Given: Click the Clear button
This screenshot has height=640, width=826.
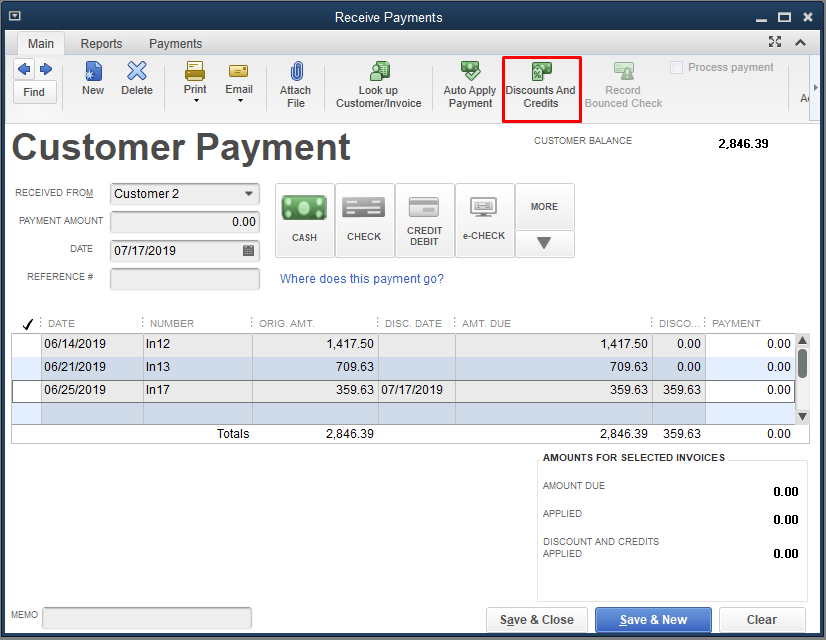Looking at the screenshot, I should 762,620.
